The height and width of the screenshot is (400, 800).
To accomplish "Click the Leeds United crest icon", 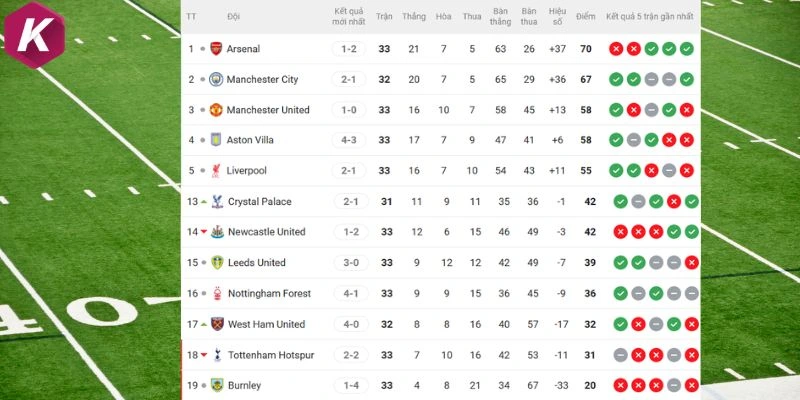I will [x=217, y=263].
